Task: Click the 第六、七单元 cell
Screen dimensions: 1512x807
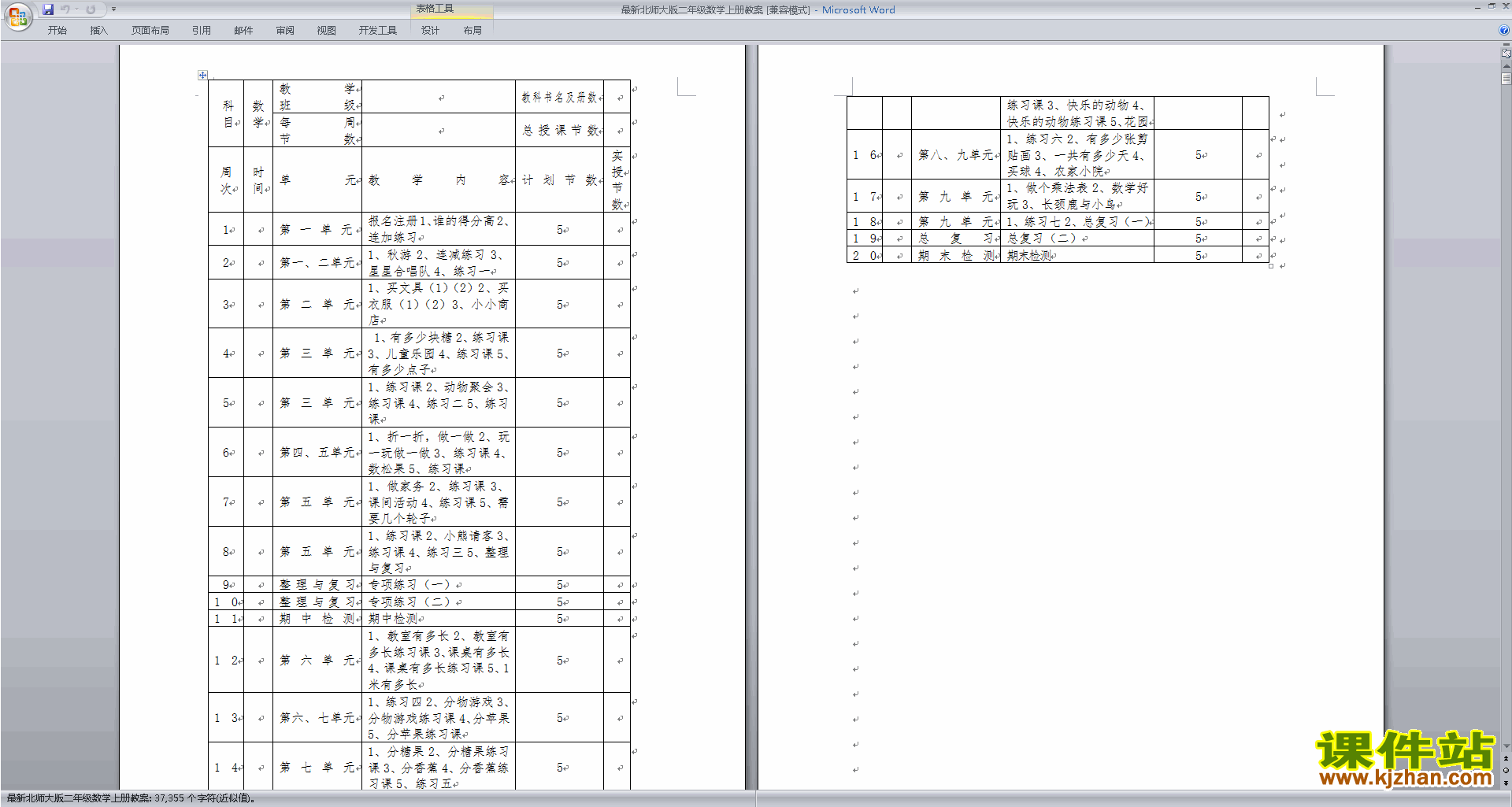Action: [x=317, y=718]
